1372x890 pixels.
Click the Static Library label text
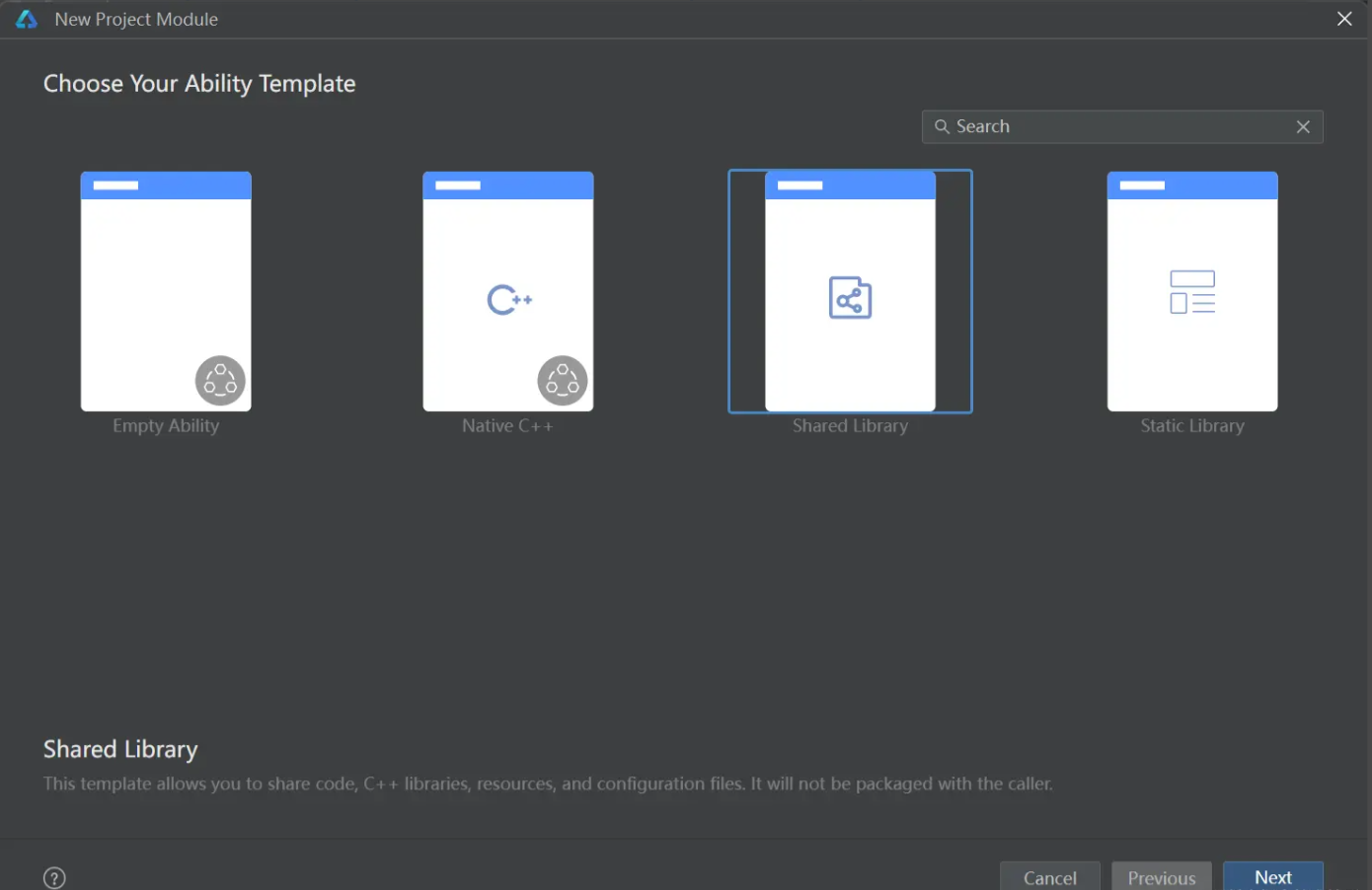pos(1192,426)
